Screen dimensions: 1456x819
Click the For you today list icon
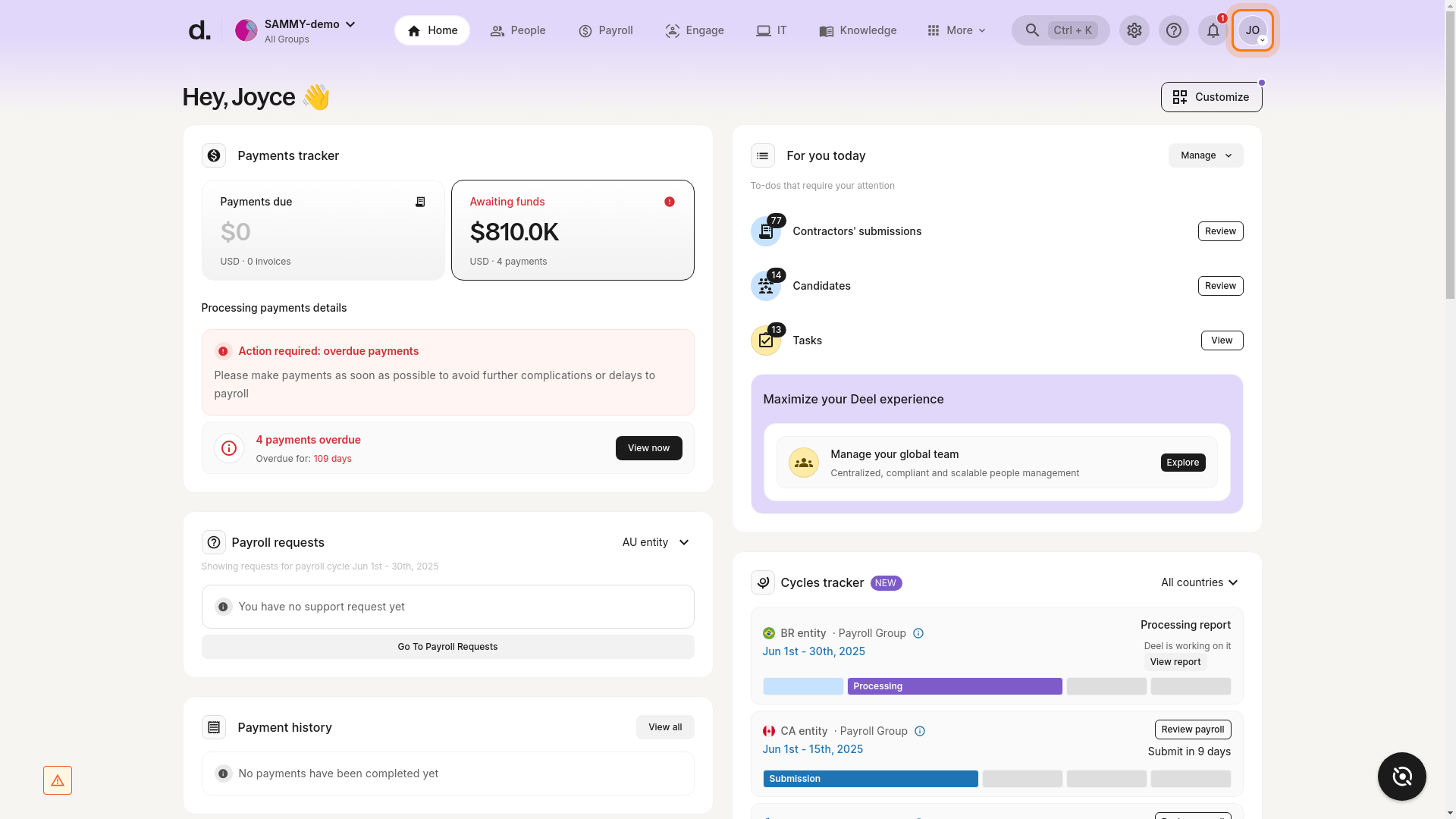pyautogui.click(x=763, y=155)
